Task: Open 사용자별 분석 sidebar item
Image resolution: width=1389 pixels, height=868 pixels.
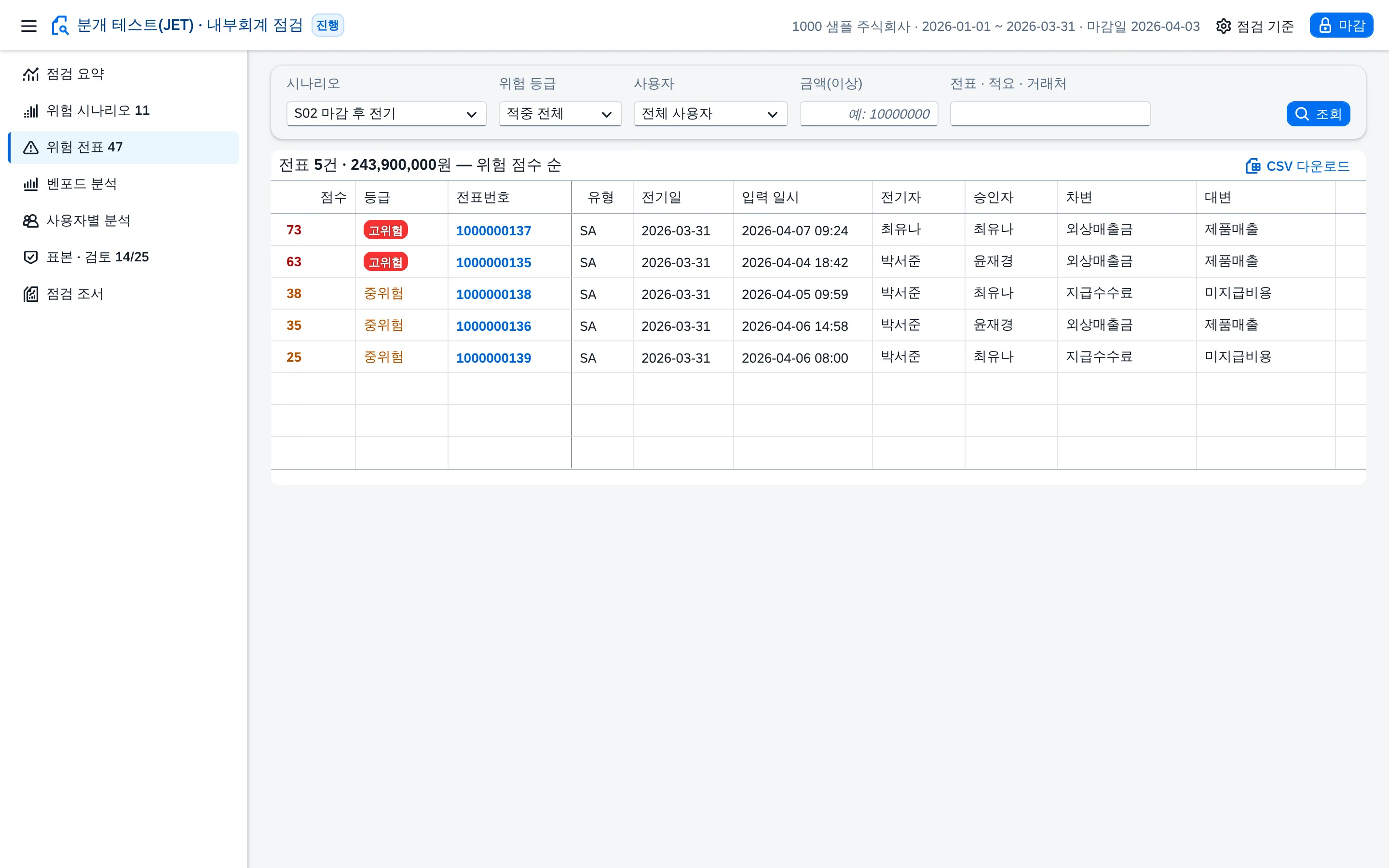Action: coord(123,221)
